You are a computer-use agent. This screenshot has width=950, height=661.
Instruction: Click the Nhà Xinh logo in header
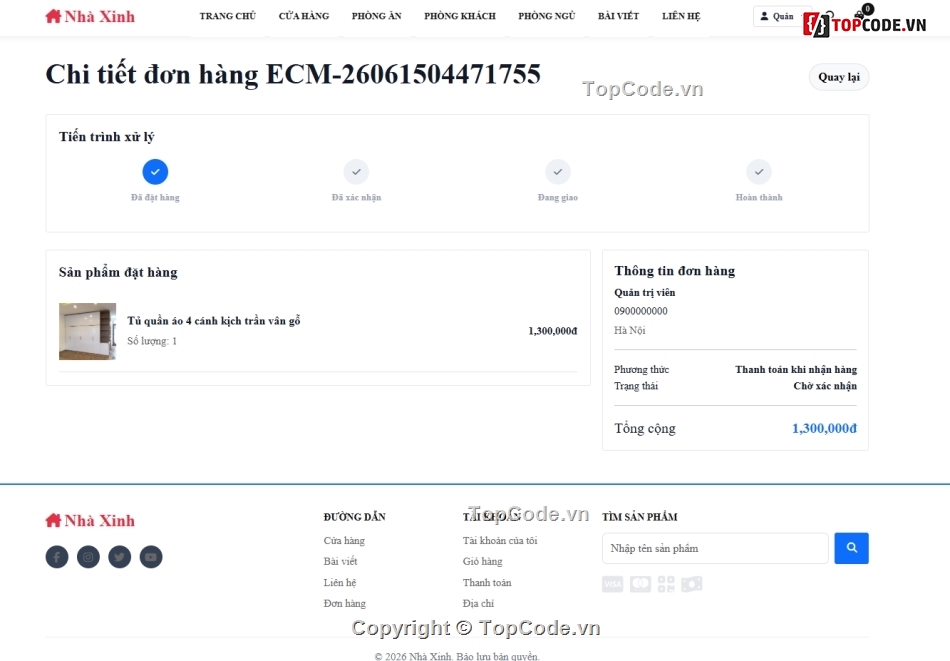point(90,16)
